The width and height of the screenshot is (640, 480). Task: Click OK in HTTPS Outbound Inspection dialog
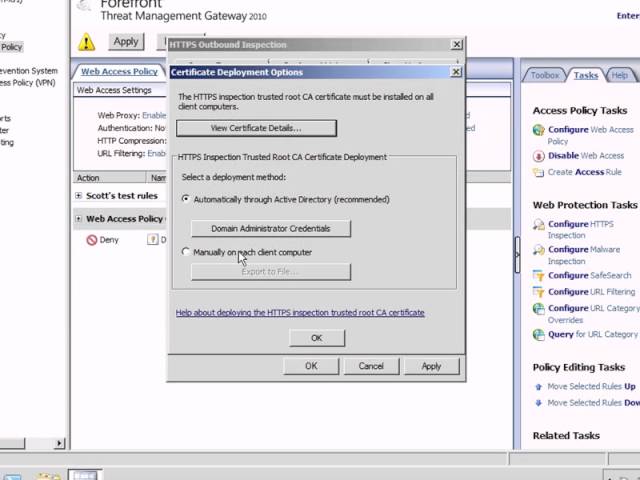coord(311,366)
